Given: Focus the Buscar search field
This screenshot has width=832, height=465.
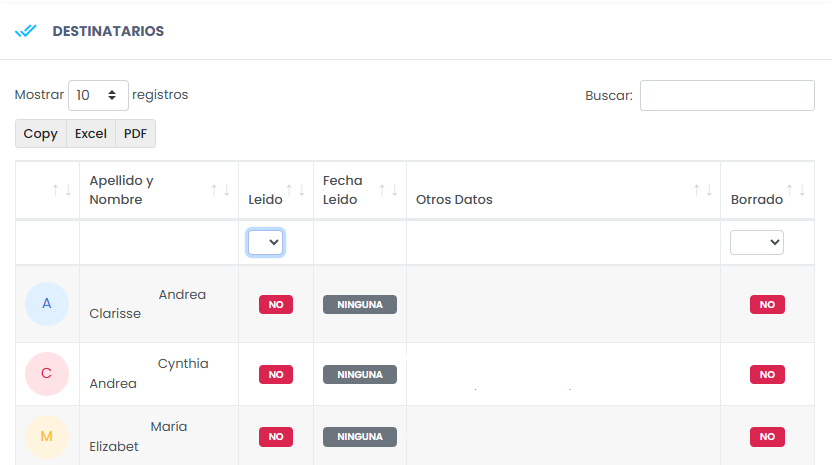Looking at the screenshot, I should point(727,96).
